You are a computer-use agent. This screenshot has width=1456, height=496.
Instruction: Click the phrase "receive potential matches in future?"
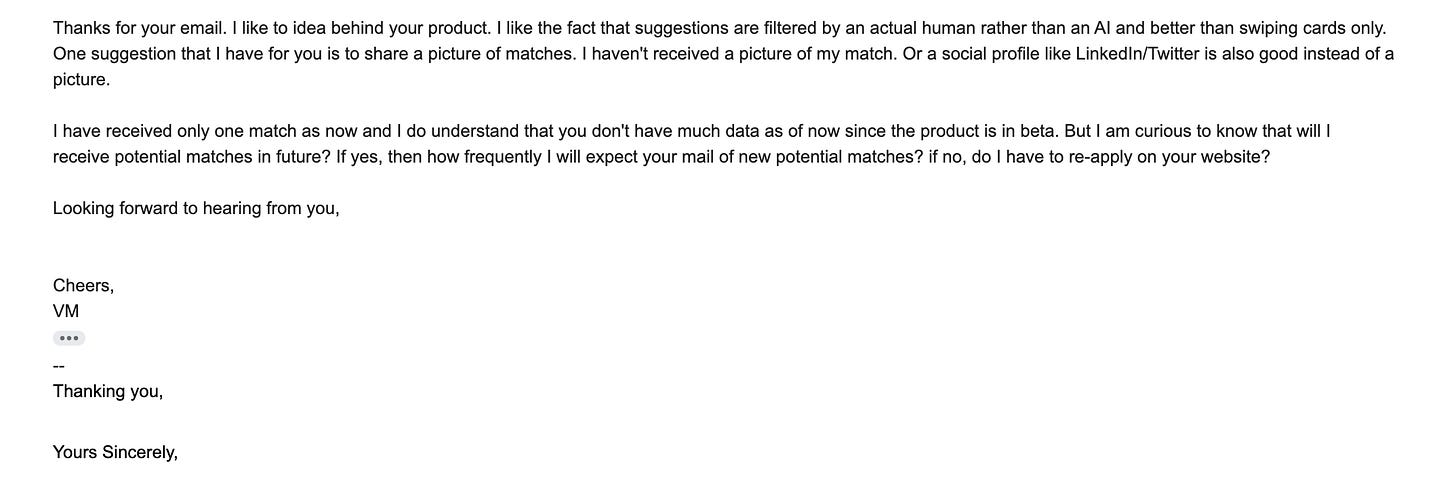[x=192, y=157]
